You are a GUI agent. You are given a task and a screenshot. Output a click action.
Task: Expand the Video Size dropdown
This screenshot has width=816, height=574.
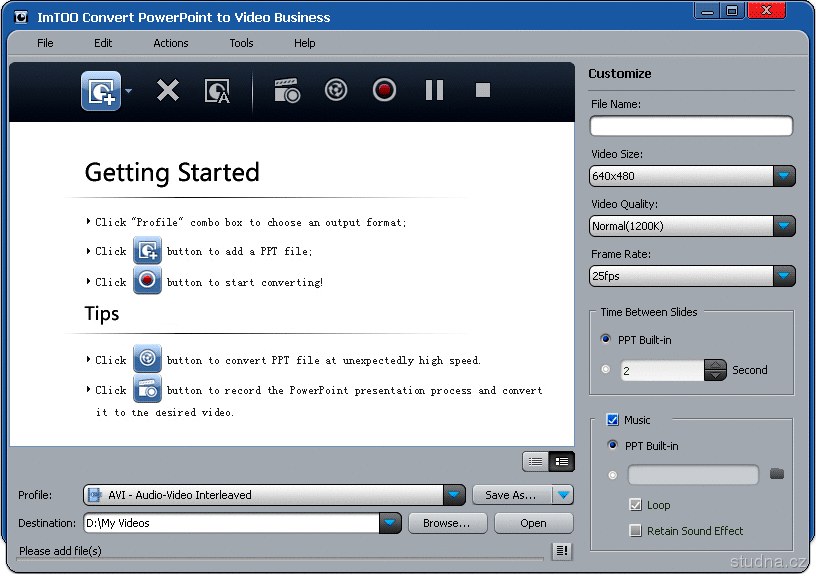coord(784,176)
